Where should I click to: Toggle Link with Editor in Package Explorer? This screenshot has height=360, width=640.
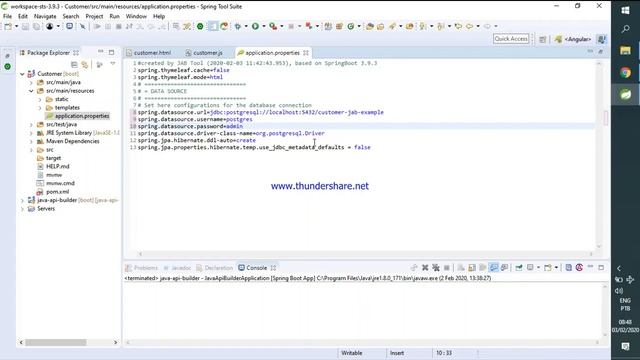point(85,64)
